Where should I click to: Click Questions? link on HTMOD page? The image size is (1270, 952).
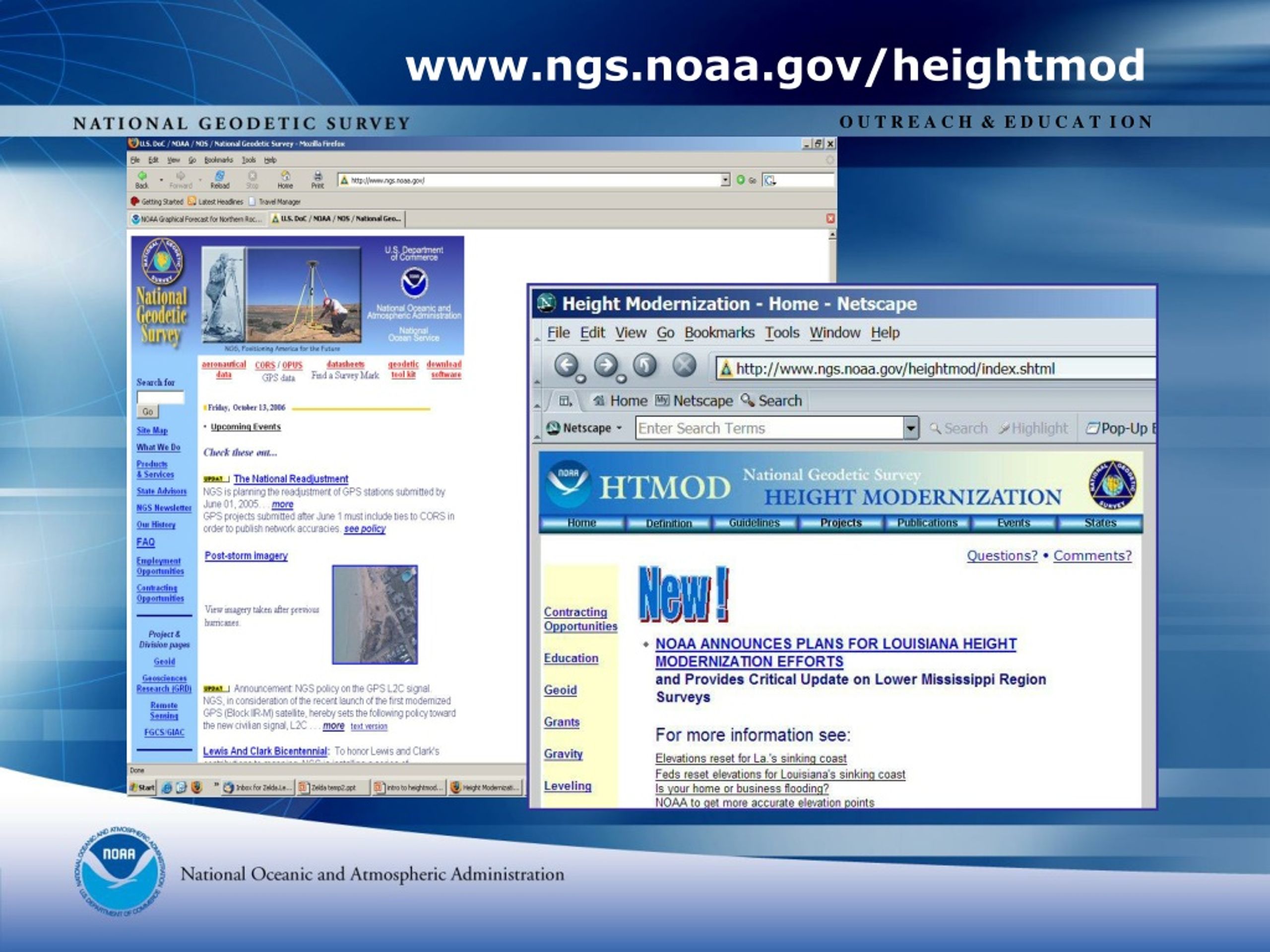[1002, 555]
